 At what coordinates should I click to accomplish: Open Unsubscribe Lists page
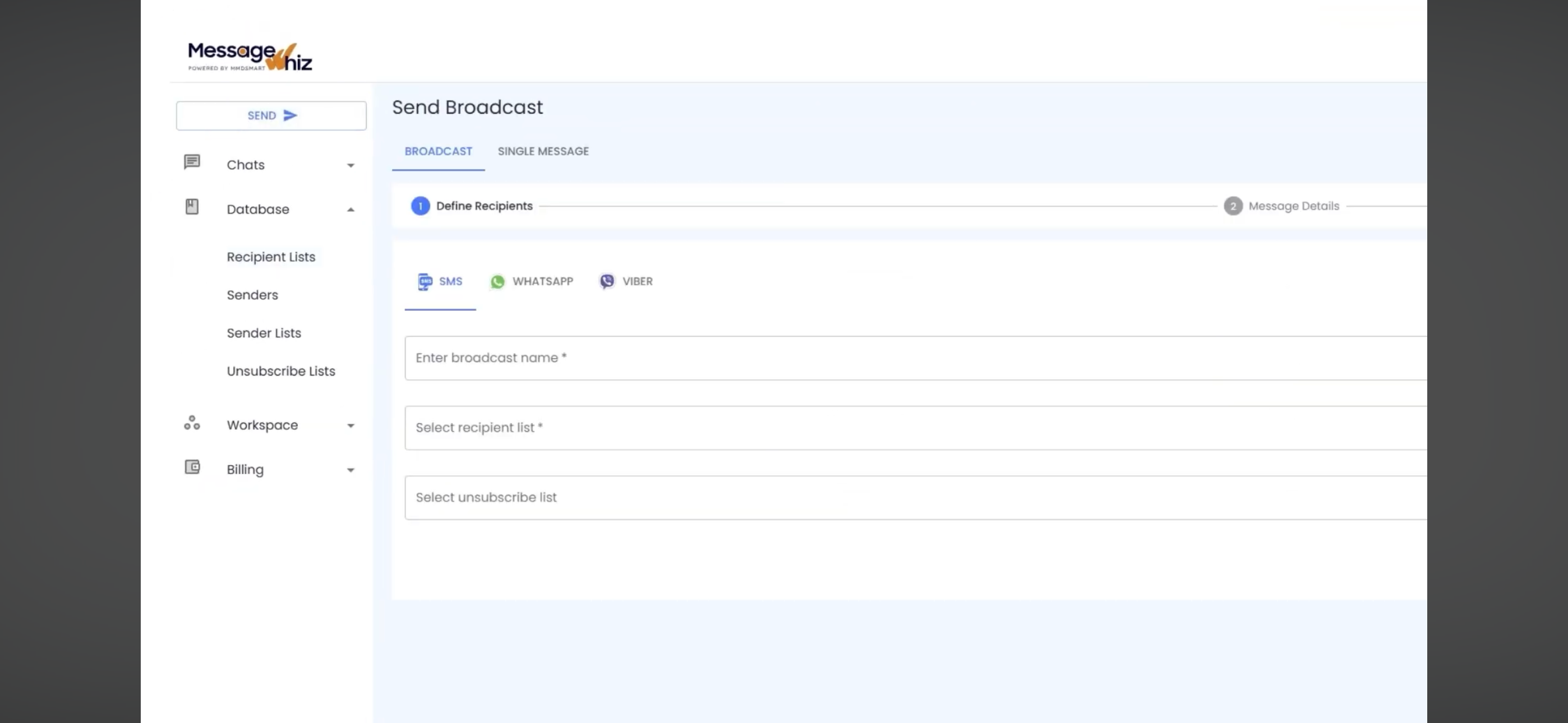point(280,371)
